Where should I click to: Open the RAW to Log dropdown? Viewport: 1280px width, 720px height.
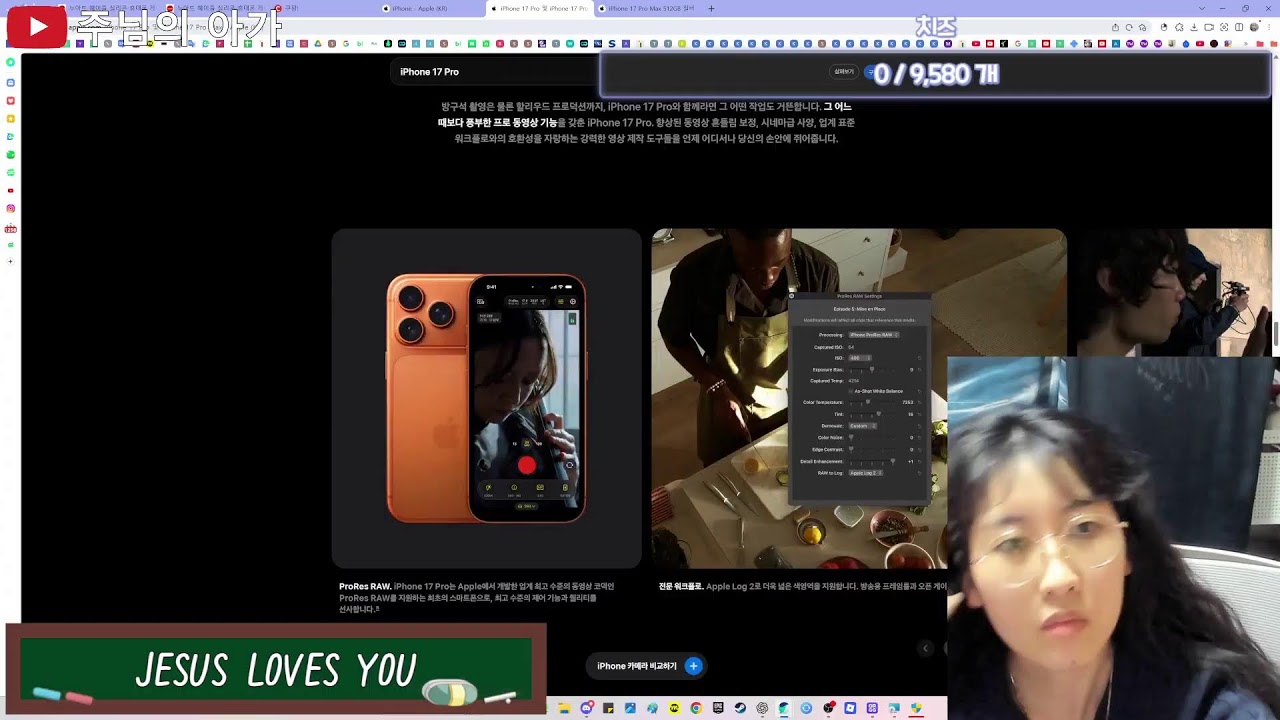tap(864, 473)
